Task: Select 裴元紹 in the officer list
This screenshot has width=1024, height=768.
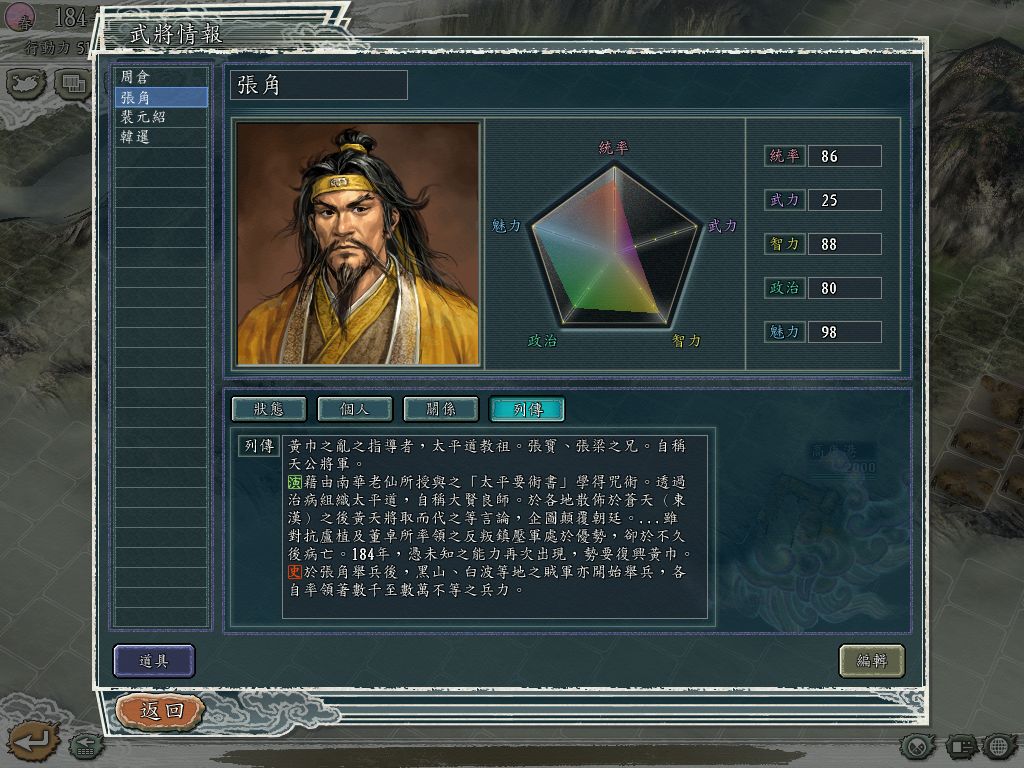Action: click(x=161, y=117)
